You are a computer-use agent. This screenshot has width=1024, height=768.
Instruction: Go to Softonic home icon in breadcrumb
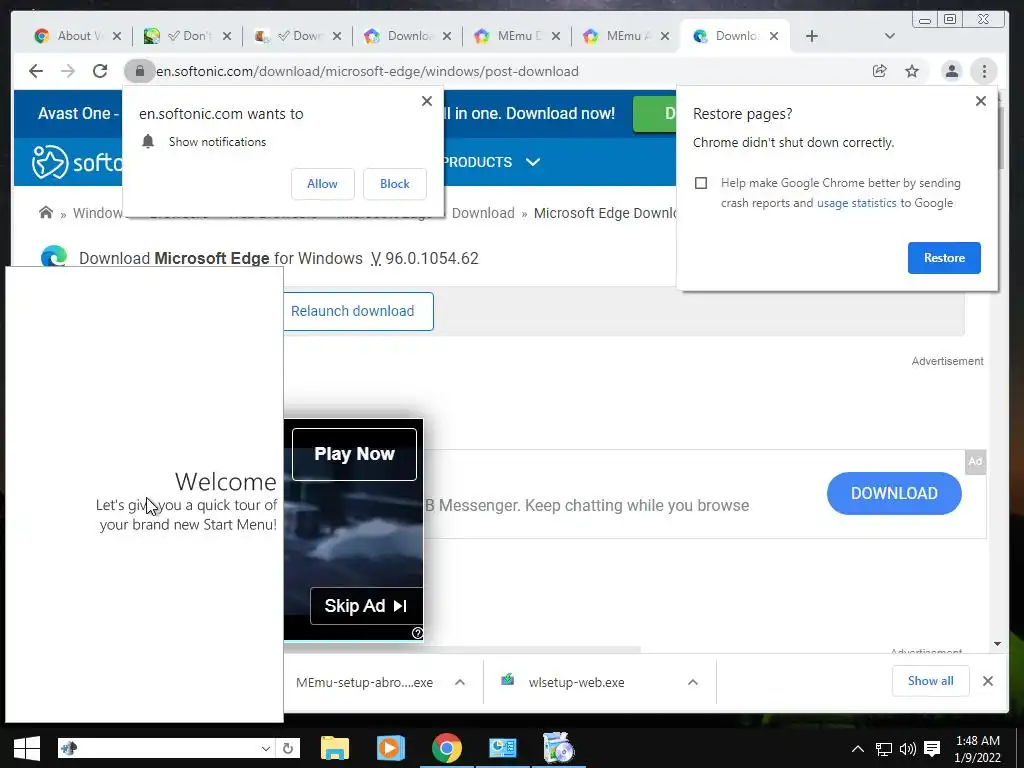point(46,212)
